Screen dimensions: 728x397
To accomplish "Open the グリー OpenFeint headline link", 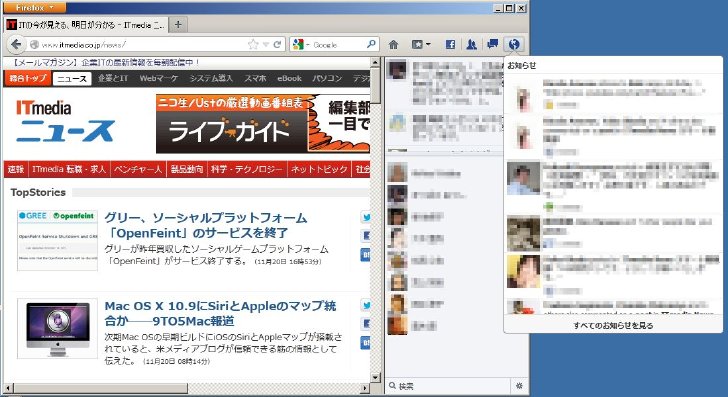I will coord(206,225).
